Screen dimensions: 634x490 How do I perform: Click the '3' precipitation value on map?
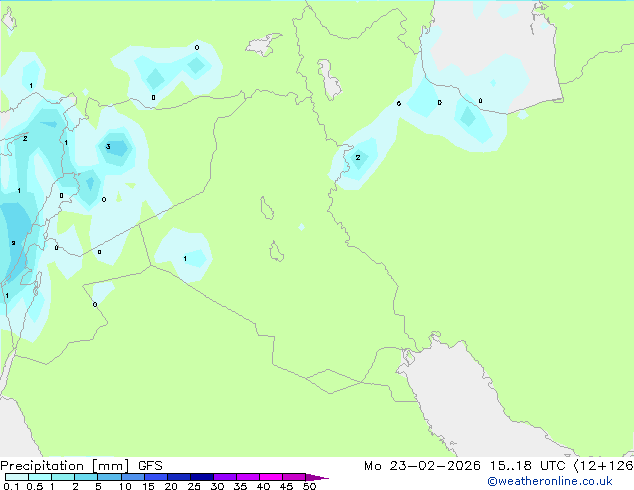[108, 146]
